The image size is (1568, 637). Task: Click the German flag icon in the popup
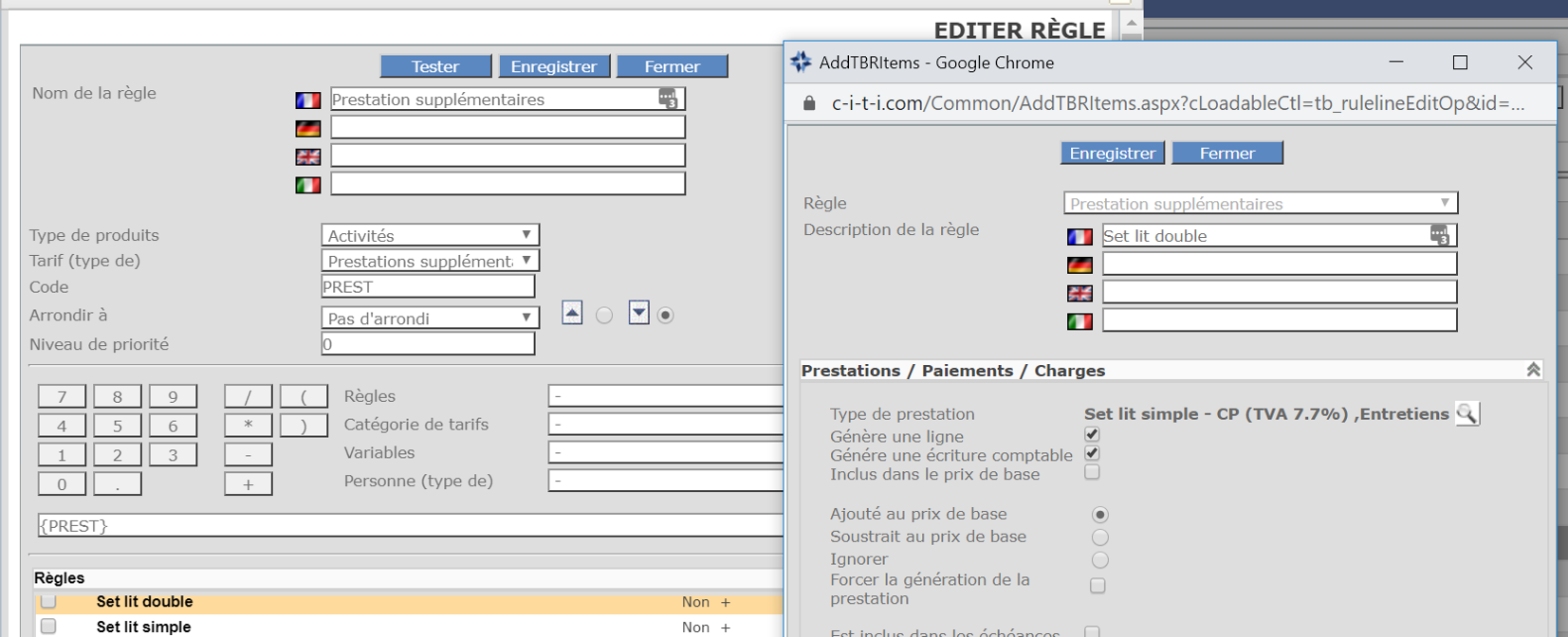pyautogui.click(x=1079, y=264)
